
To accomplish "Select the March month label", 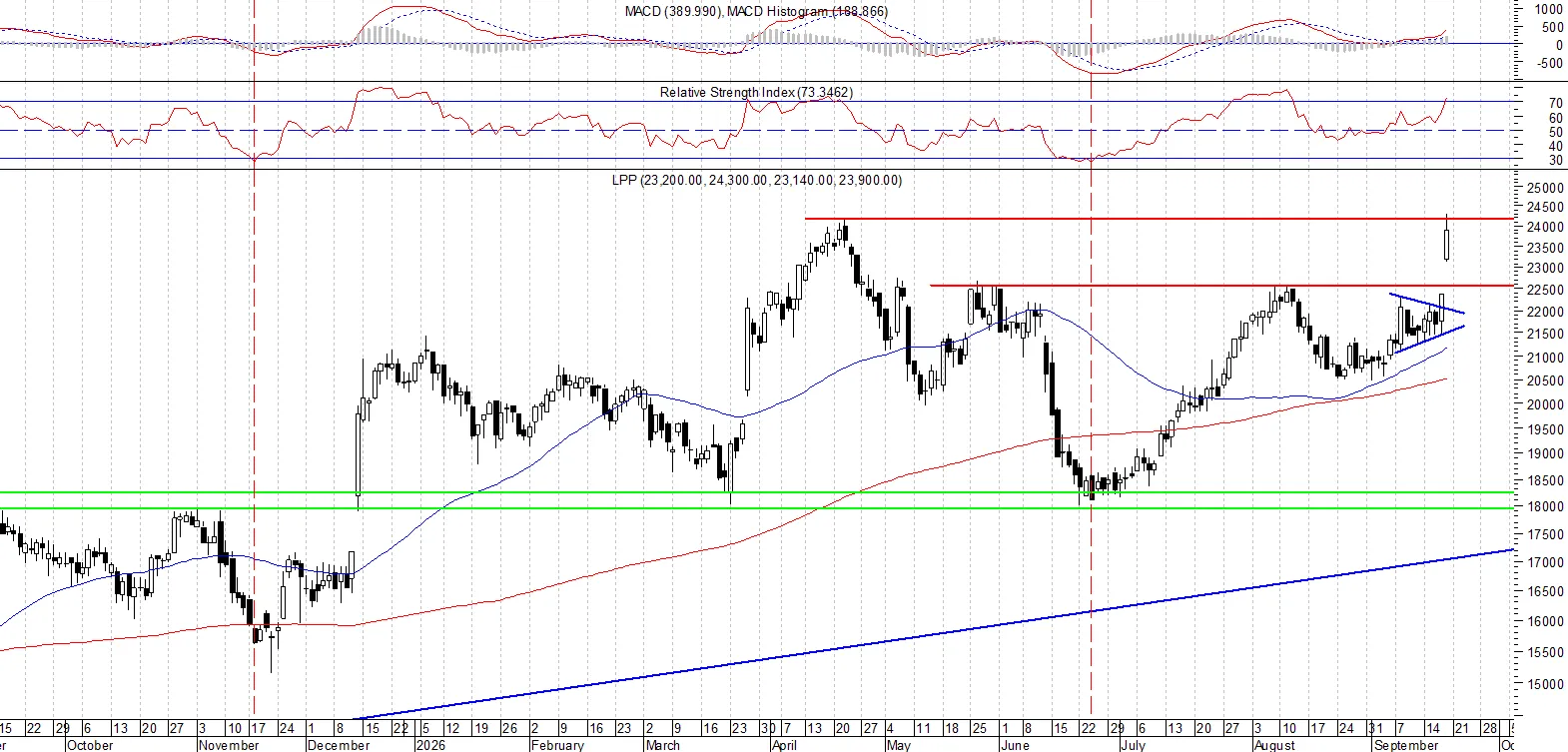I will (662, 745).
